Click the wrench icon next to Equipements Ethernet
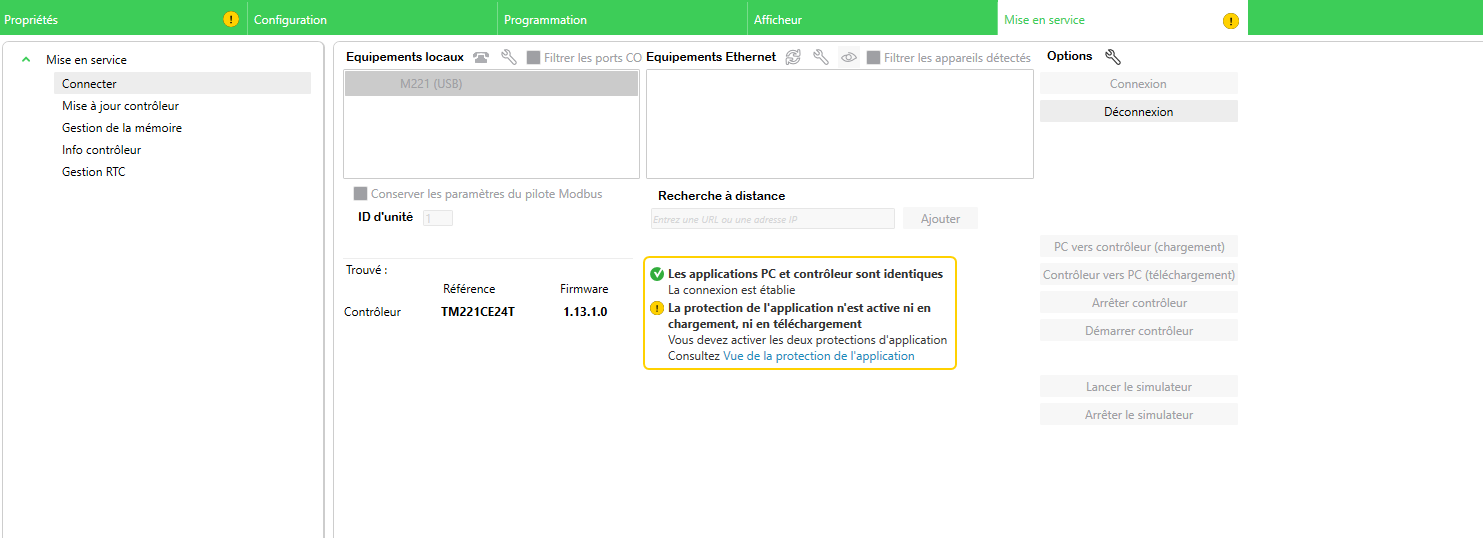 coord(821,58)
